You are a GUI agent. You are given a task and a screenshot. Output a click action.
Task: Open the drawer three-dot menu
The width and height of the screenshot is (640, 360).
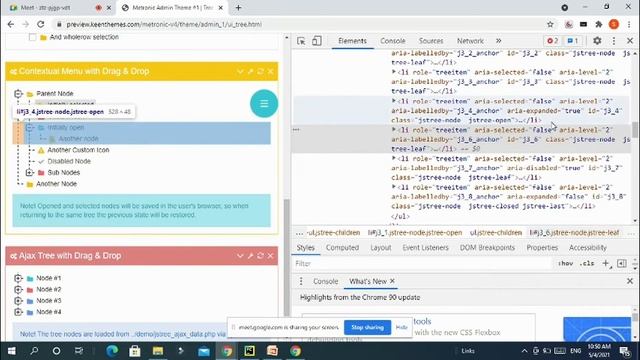tap(301, 281)
